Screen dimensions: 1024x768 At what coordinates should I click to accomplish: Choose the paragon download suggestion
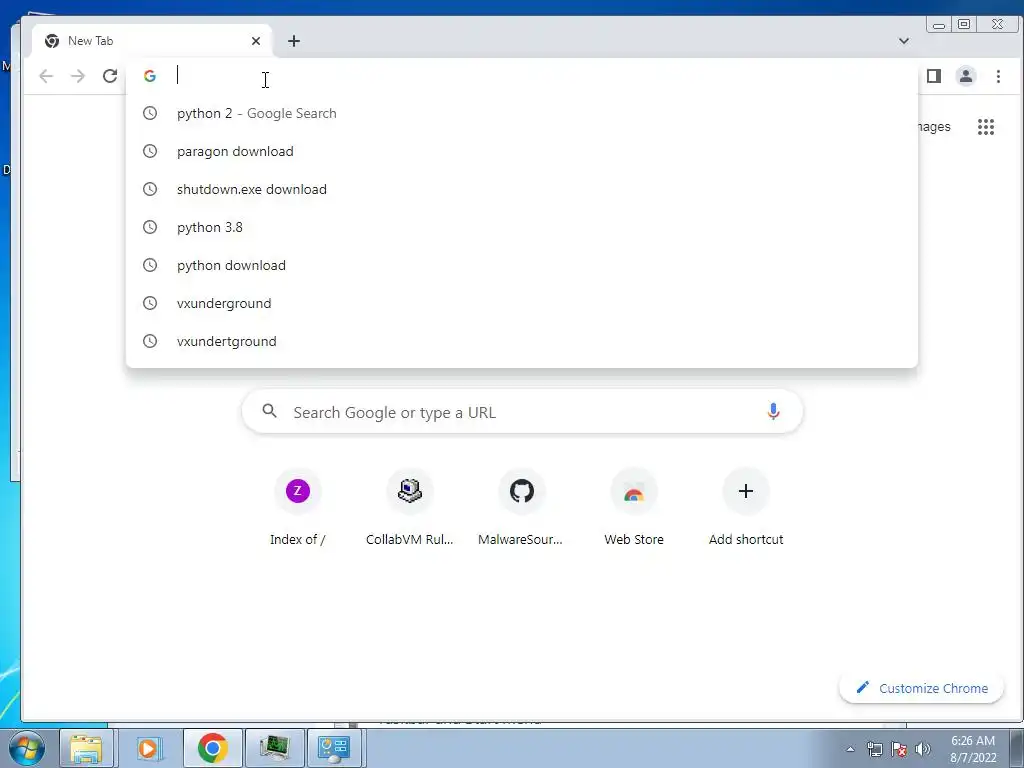(522, 152)
